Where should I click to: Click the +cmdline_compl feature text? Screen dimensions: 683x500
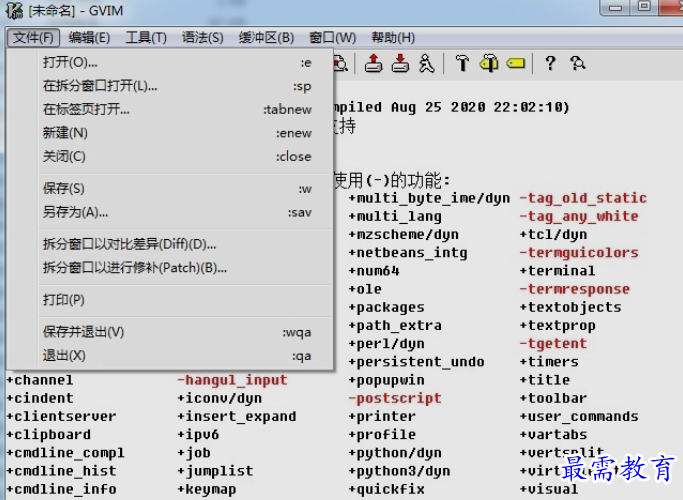[x=65, y=453]
